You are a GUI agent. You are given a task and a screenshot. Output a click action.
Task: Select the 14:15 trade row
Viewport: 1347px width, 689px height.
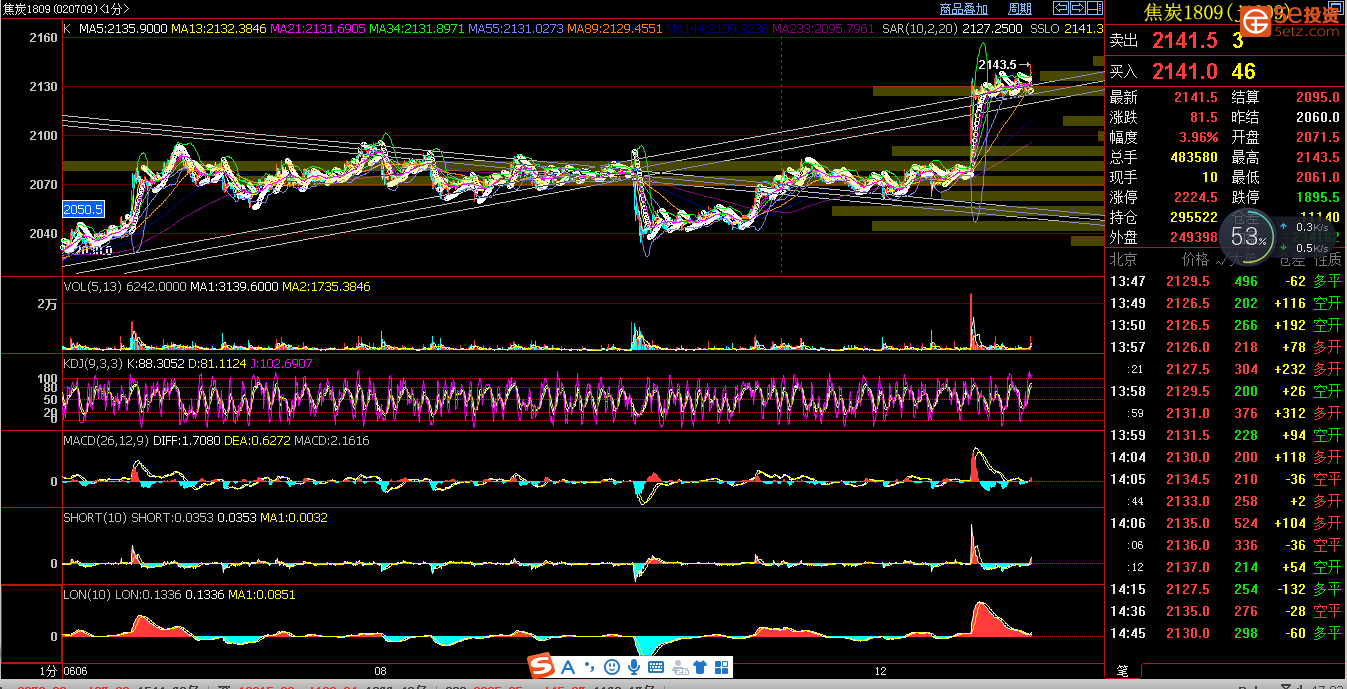tap(1226, 589)
